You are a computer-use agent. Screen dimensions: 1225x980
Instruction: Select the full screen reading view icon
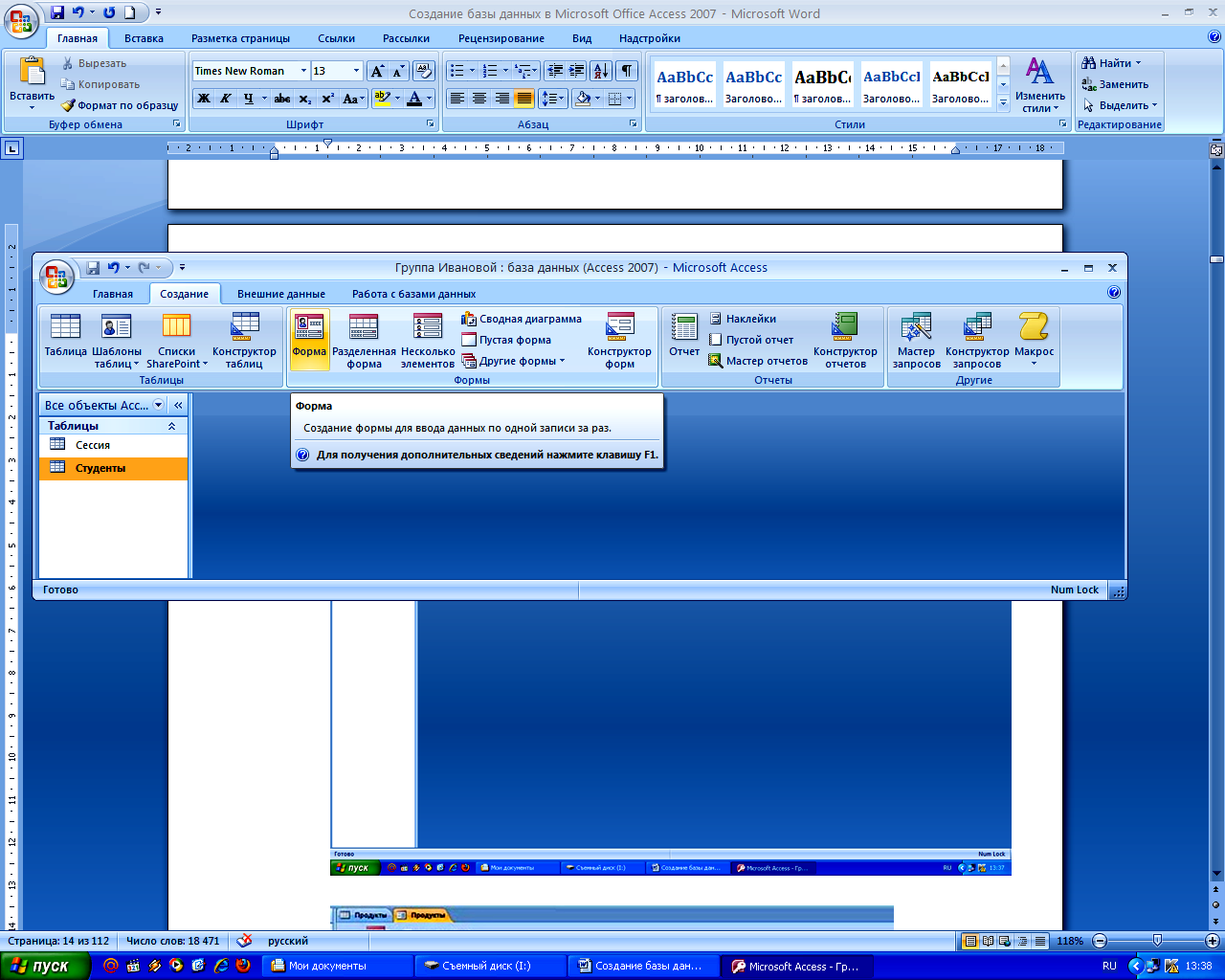988,941
